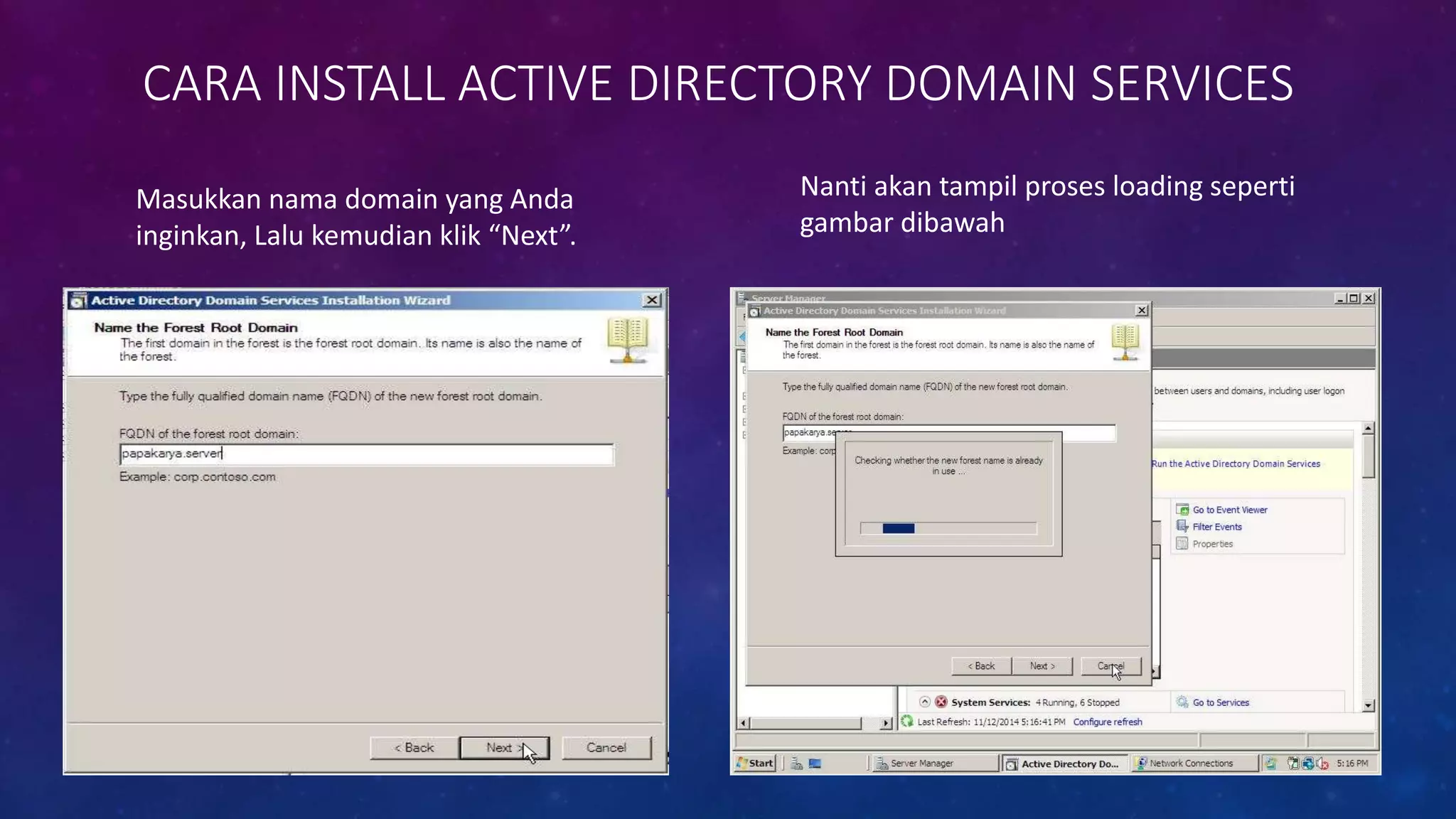Screen dimensions: 1456x819
Task: Click the Show Desktop quick launch icon
Action: (x=815, y=764)
